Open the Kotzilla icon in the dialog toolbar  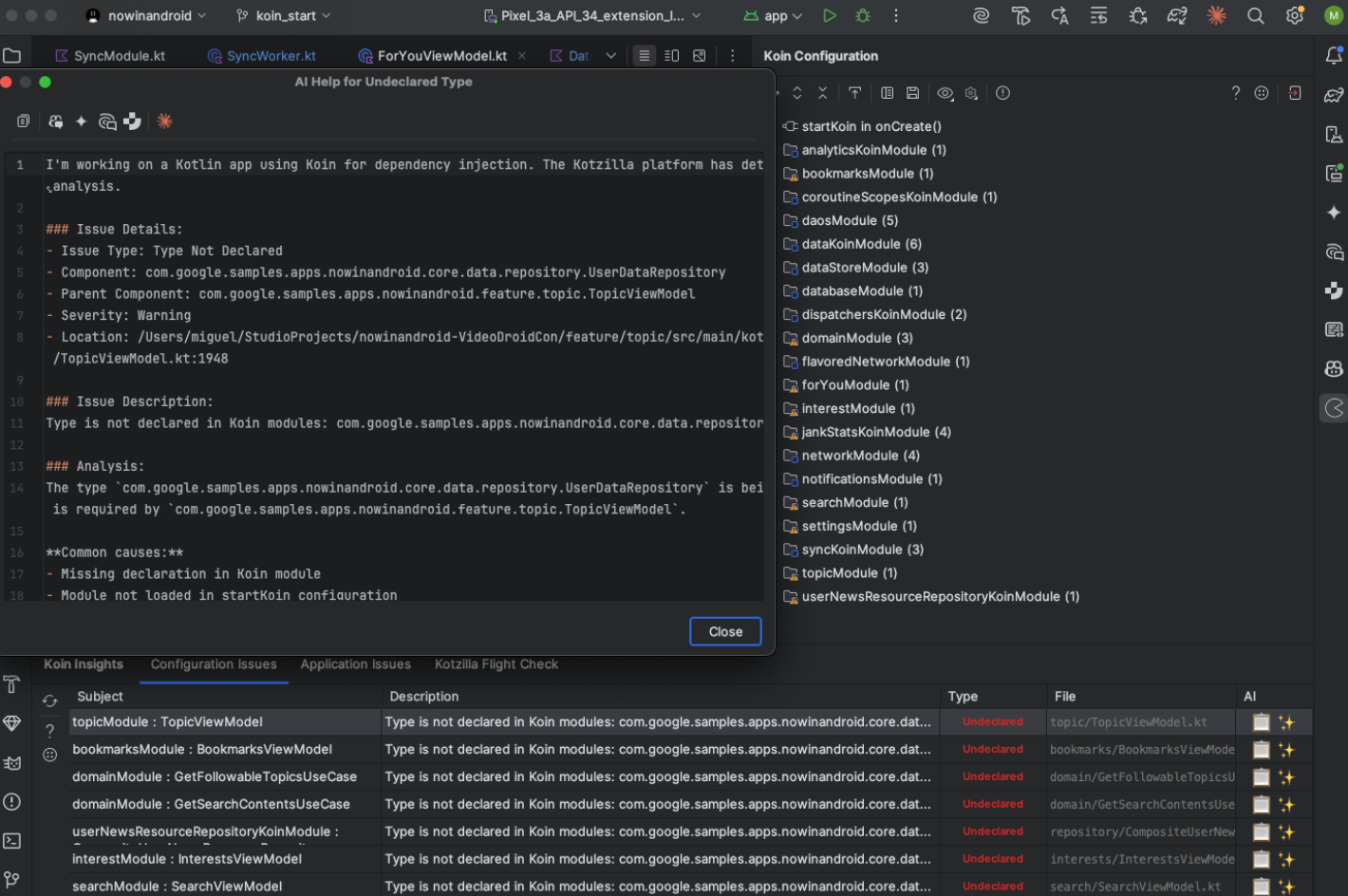pos(163,121)
